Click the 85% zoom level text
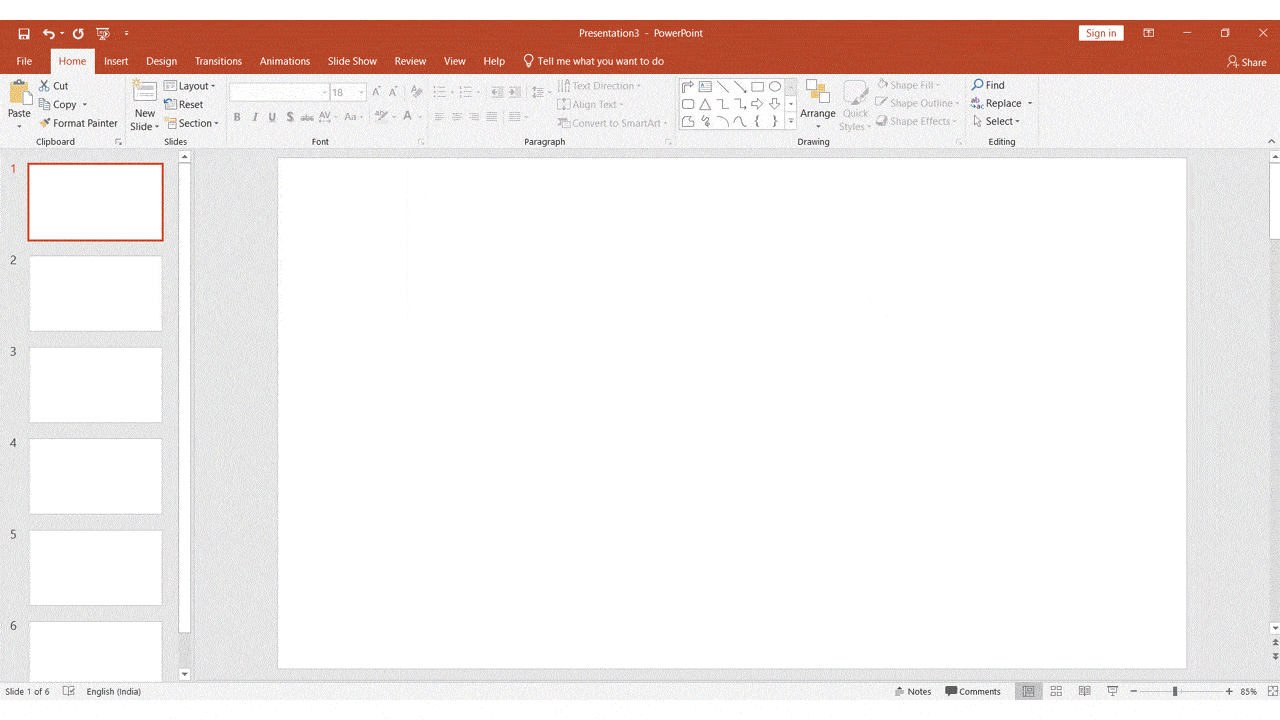 [1249, 691]
